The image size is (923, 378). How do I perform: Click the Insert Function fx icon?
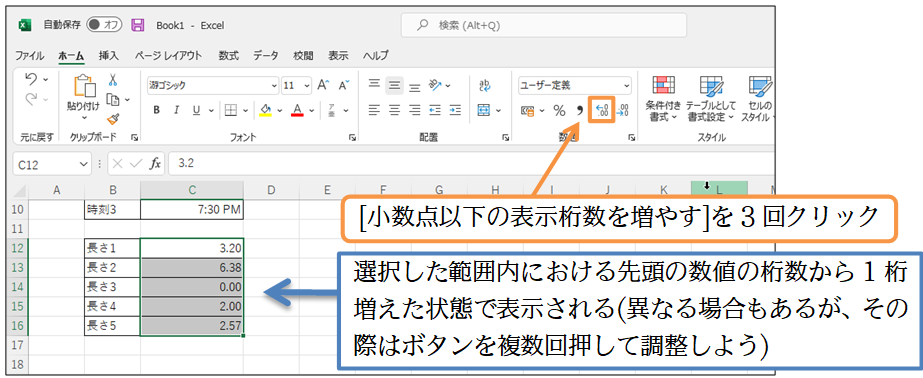(x=155, y=164)
